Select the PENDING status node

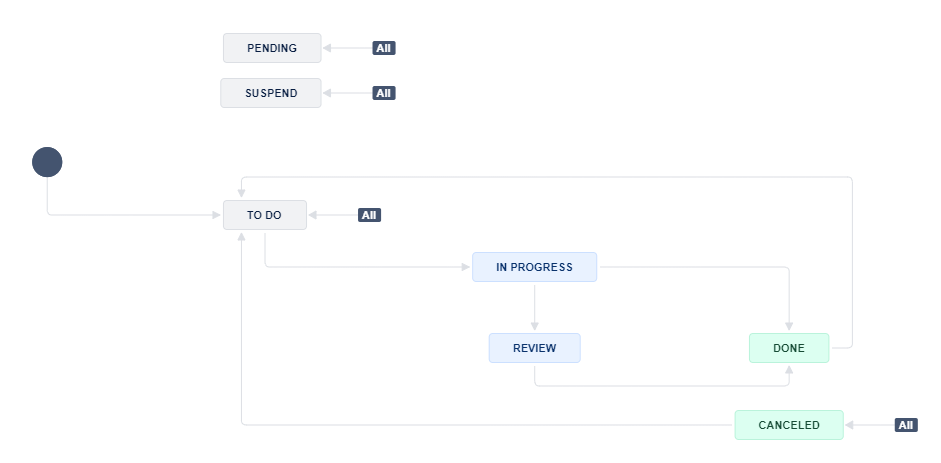coord(272,48)
